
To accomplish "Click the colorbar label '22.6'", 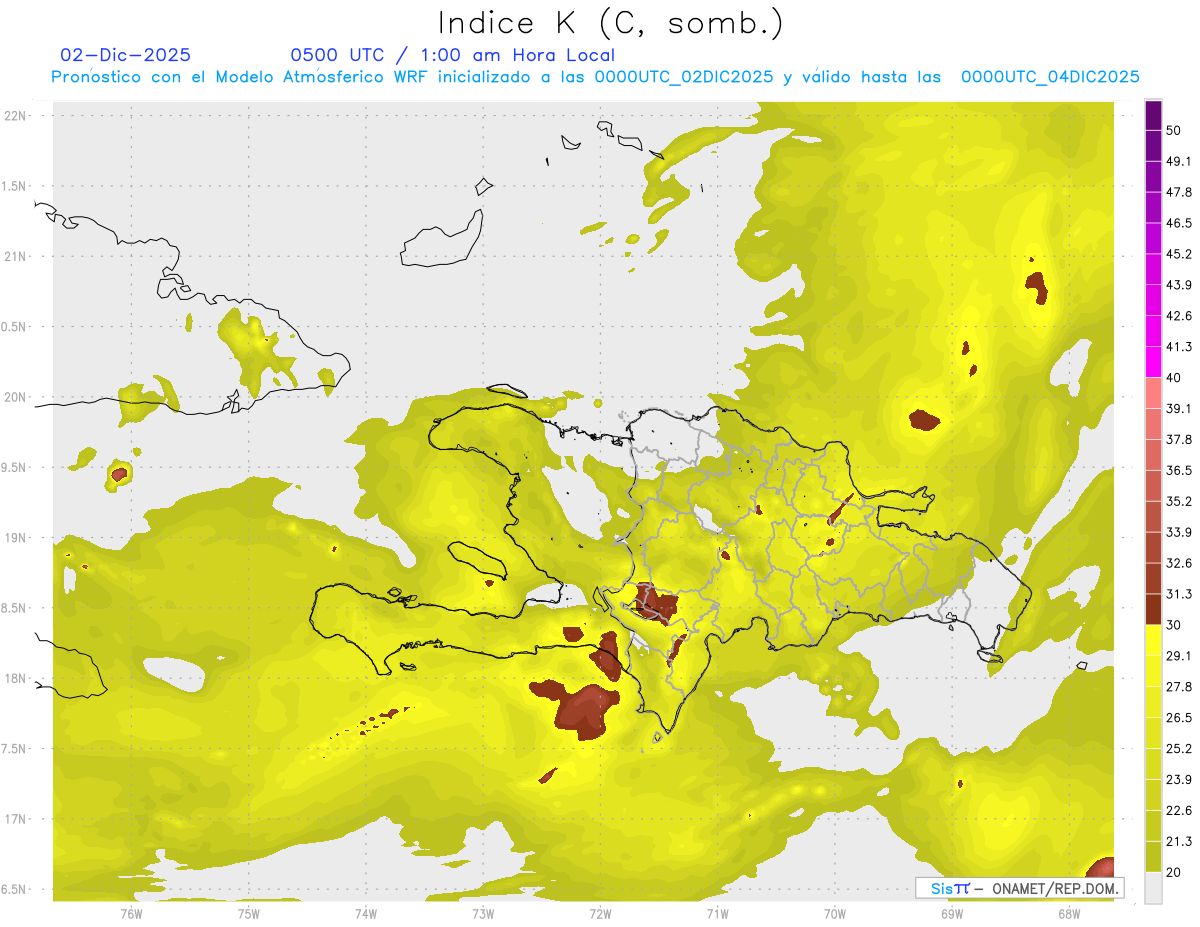I will click(1179, 811).
